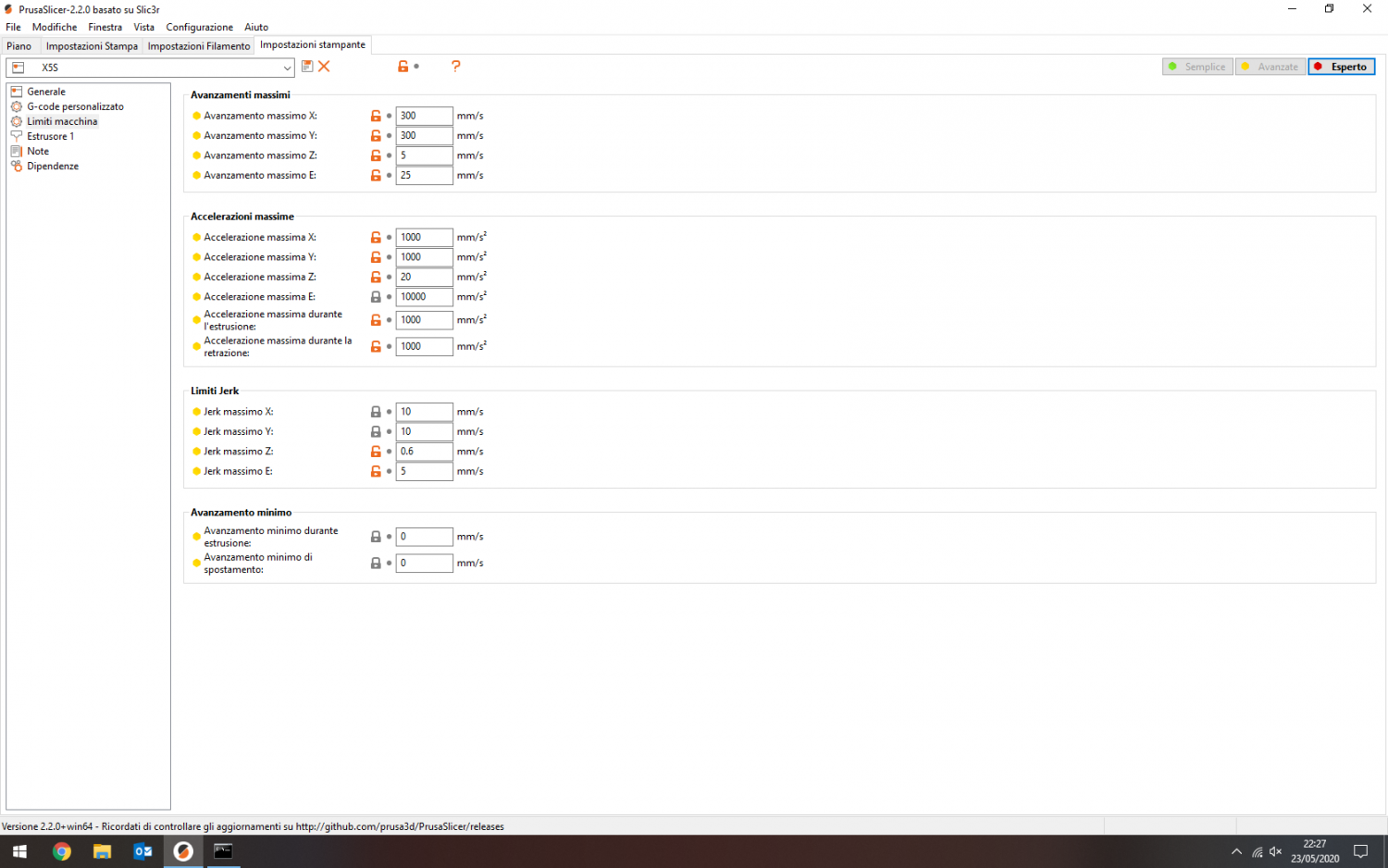Click the Jerk massimo E value field
Image resolution: width=1388 pixels, height=868 pixels.
425,471
